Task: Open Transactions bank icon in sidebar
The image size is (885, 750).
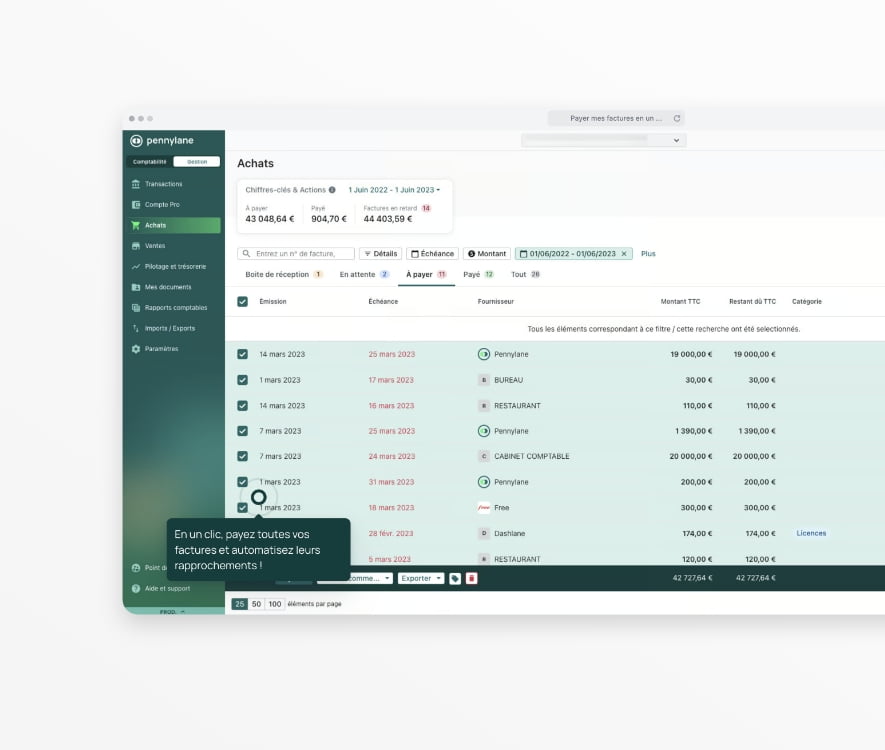Action: coord(135,184)
